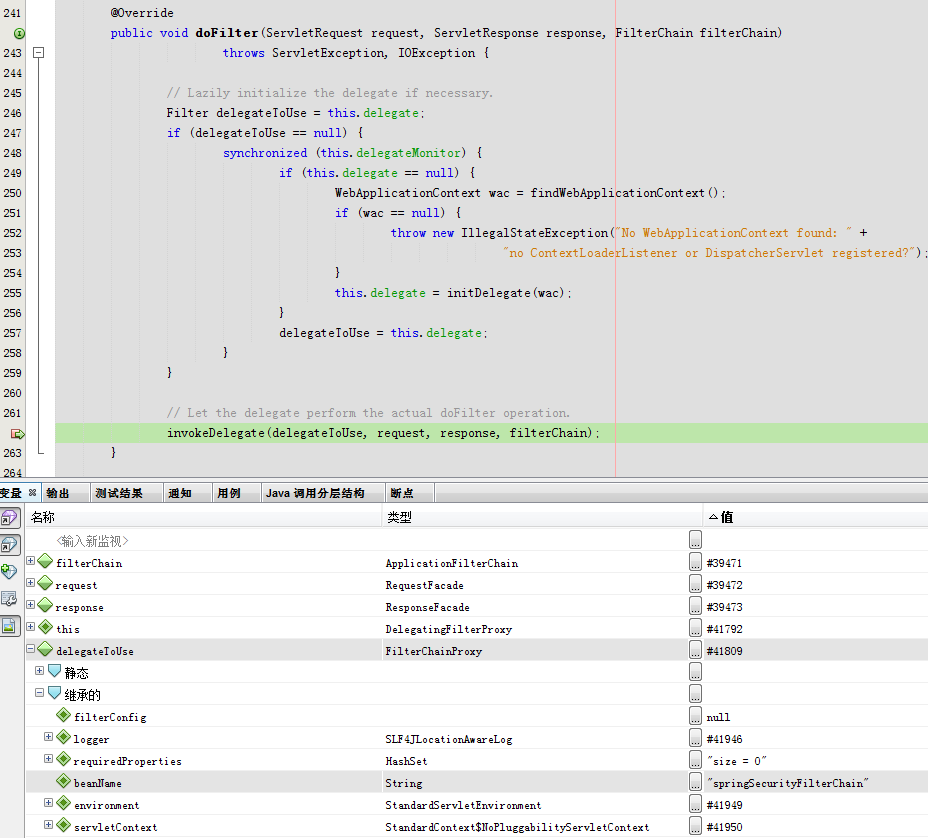The height and width of the screenshot is (838, 928).
Task: Expand the logger field node
Action: point(49,737)
